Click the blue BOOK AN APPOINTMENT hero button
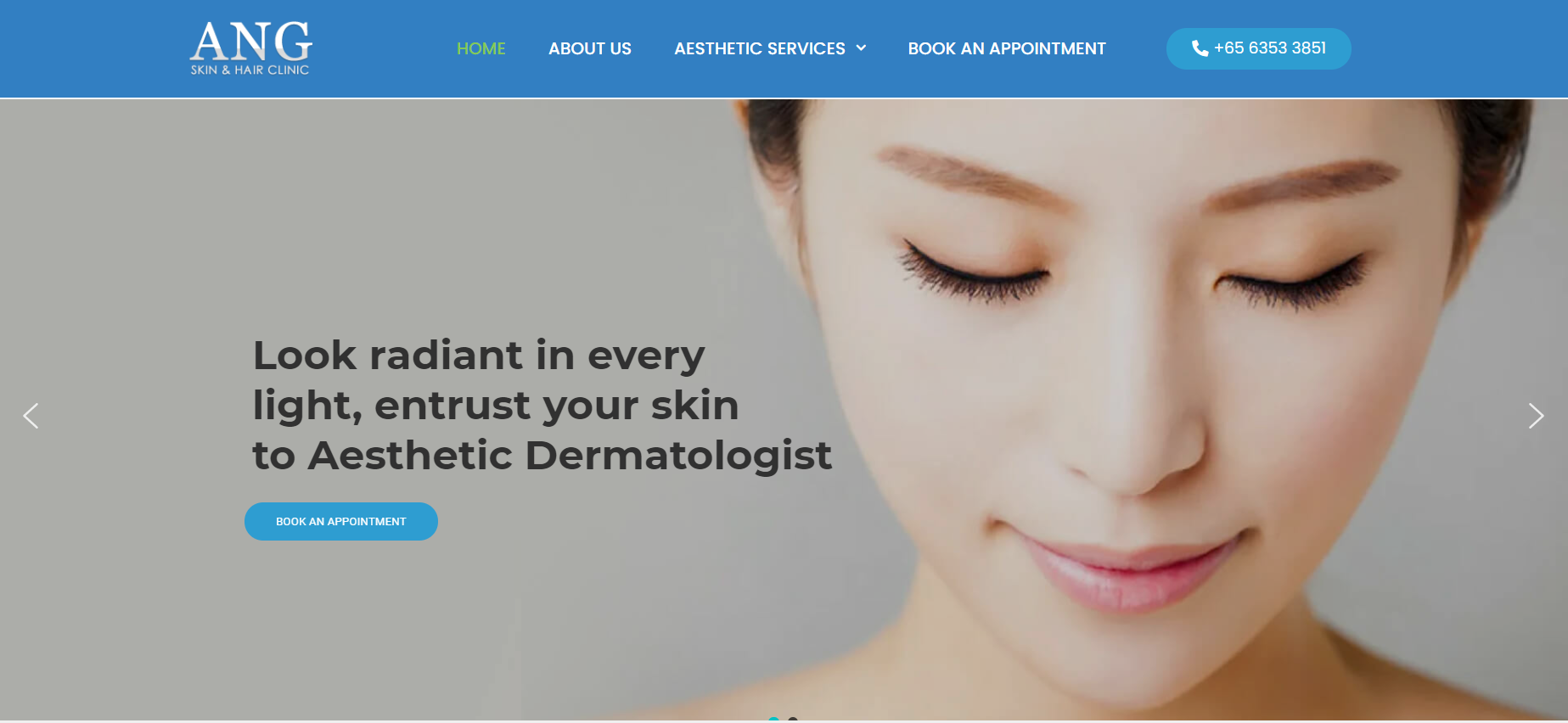Viewport: 1568px width, 723px height. (341, 521)
